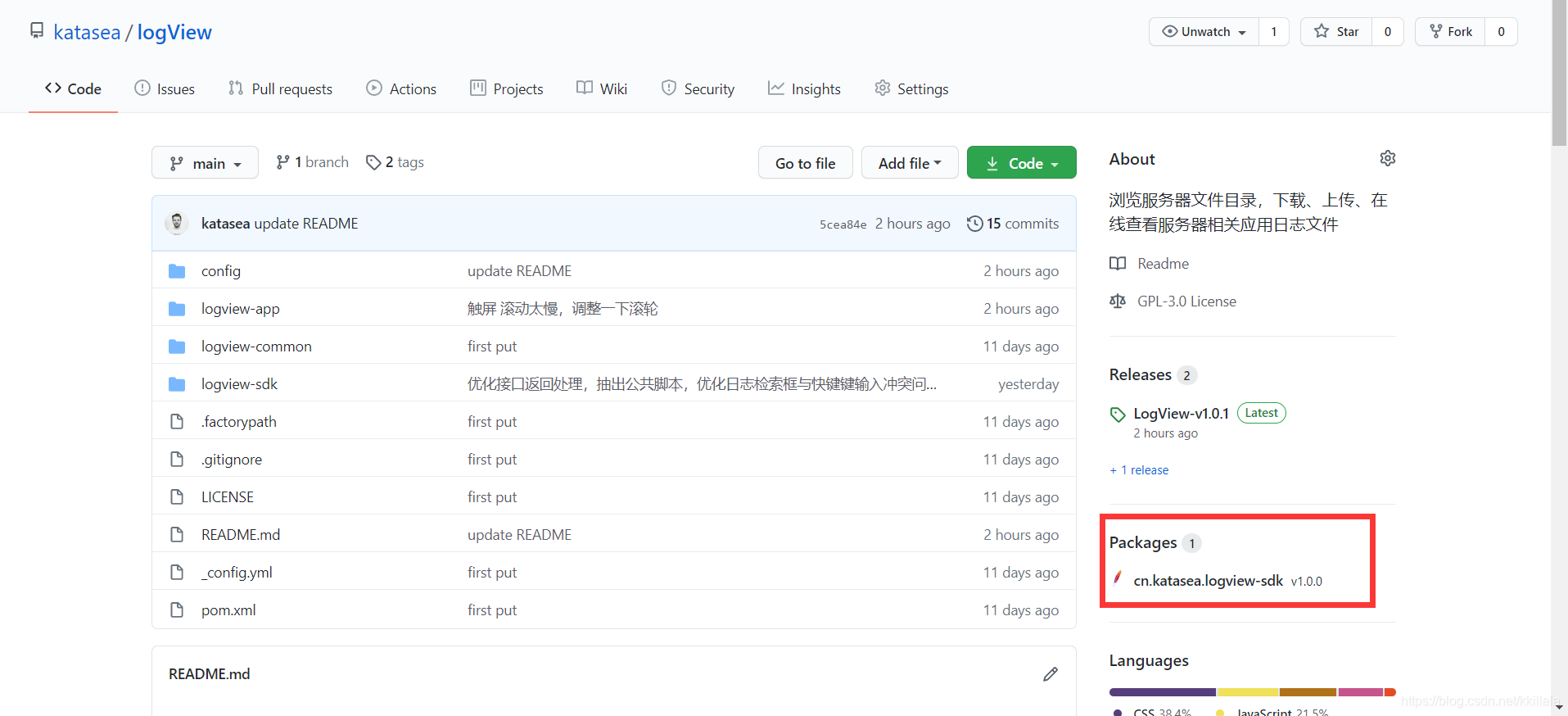The image size is (1568, 716).
Task: Click the repository icon beside katasea
Action: [x=37, y=31]
